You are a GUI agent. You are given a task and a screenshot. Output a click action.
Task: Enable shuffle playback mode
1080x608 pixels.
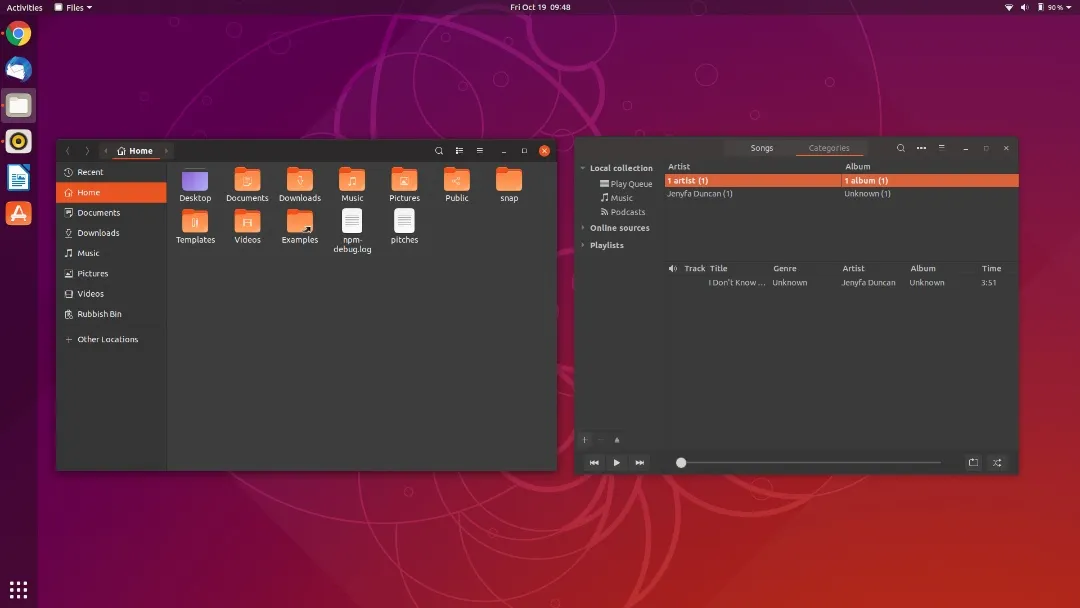[x=996, y=462]
